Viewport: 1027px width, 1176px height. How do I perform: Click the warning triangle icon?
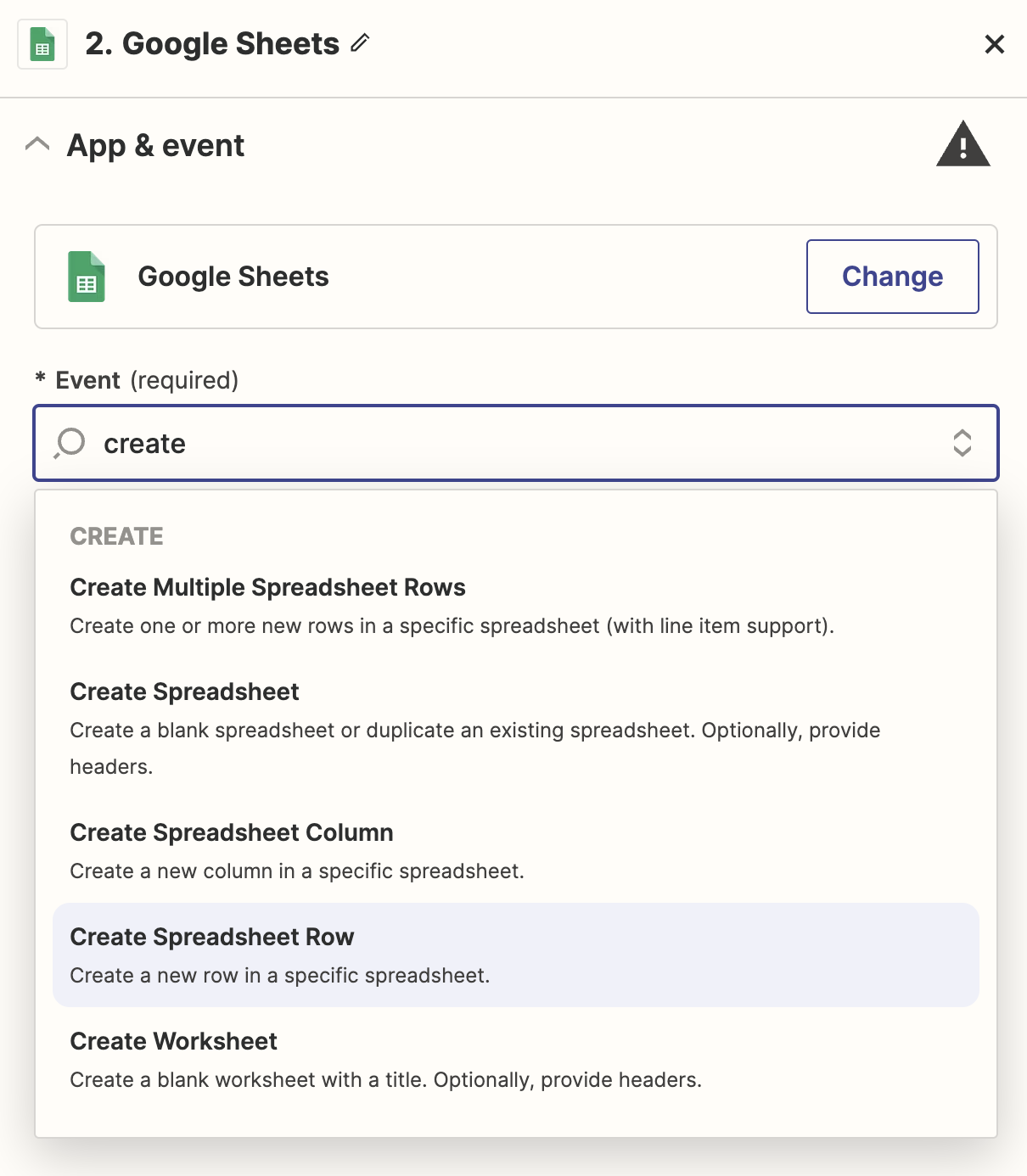(x=962, y=144)
